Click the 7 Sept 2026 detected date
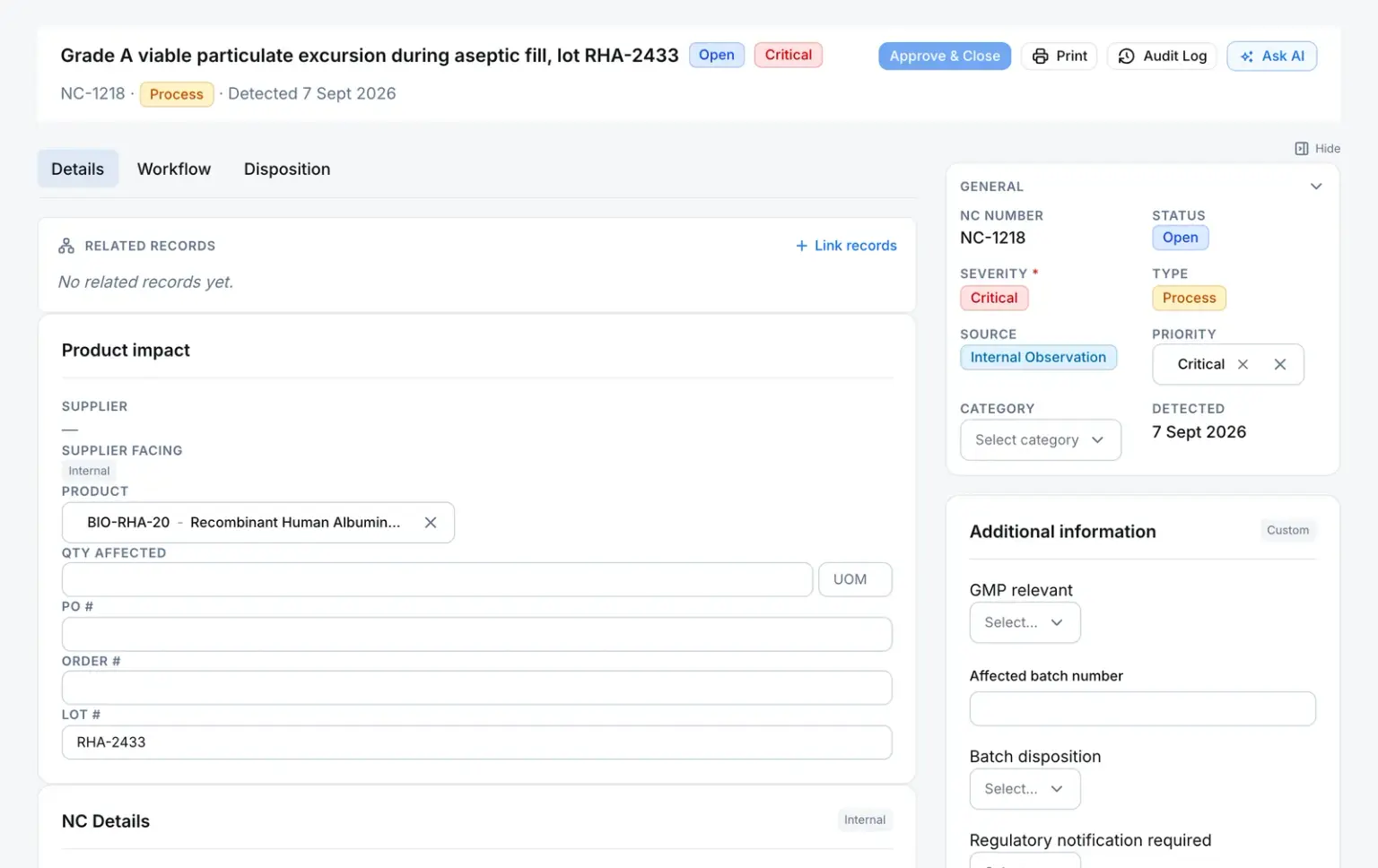Viewport: 1378px width, 868px height. pyautogui.click(x=1199, y=432)
